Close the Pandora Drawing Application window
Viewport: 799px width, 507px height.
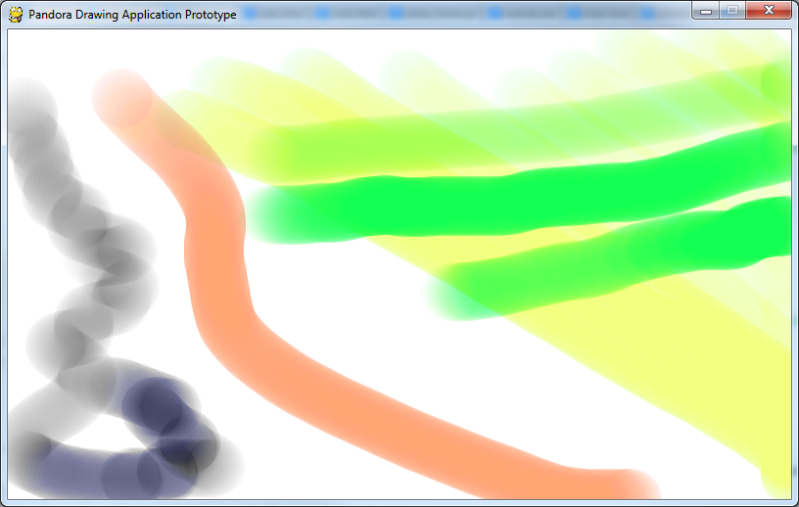pyautogui.click(x=769, y=10)
